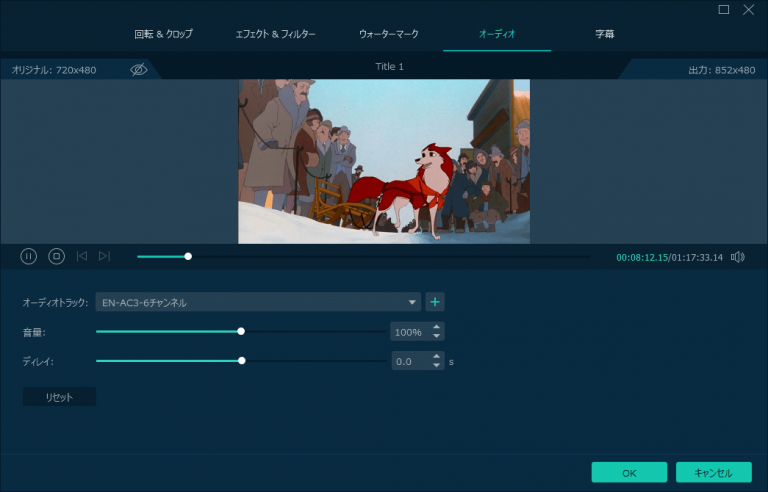Pause the video playback
768x492 pixels.
pyautogui.click(x=29, y=257)
